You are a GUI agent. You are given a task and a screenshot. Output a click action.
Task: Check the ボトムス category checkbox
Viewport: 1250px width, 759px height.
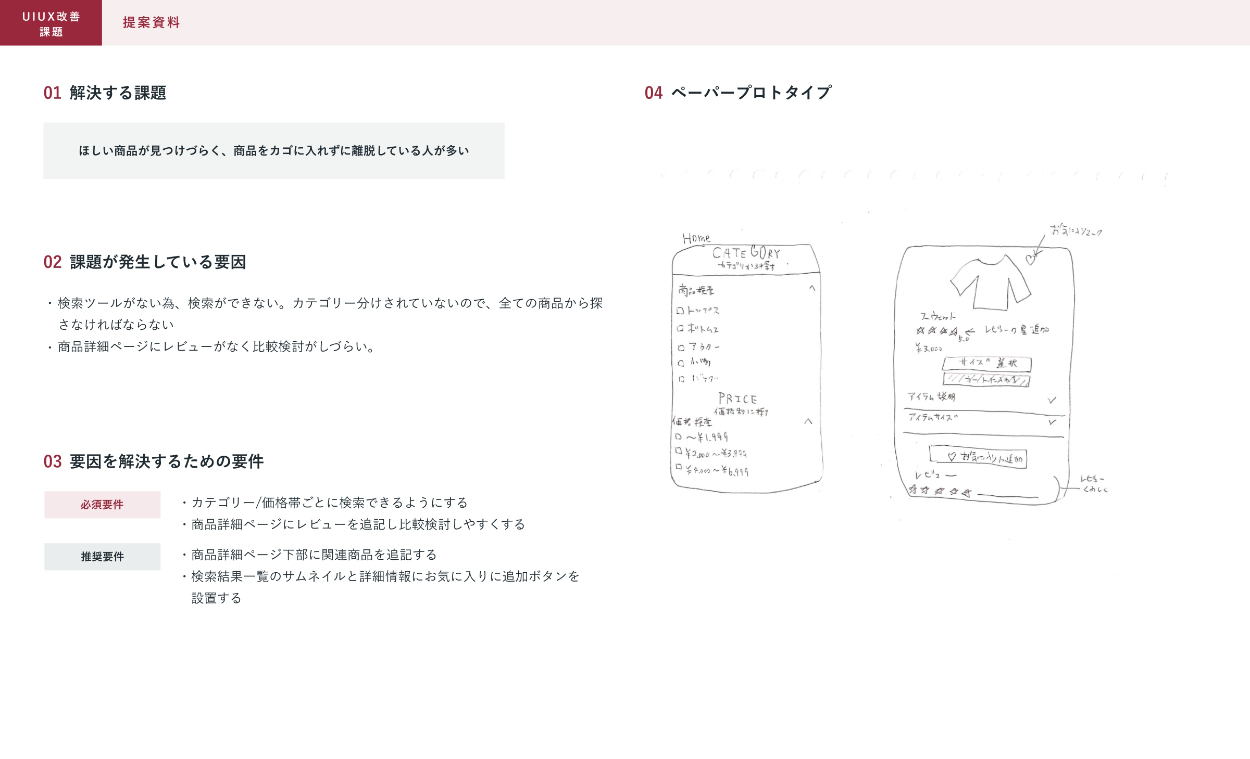click(680, 328)
